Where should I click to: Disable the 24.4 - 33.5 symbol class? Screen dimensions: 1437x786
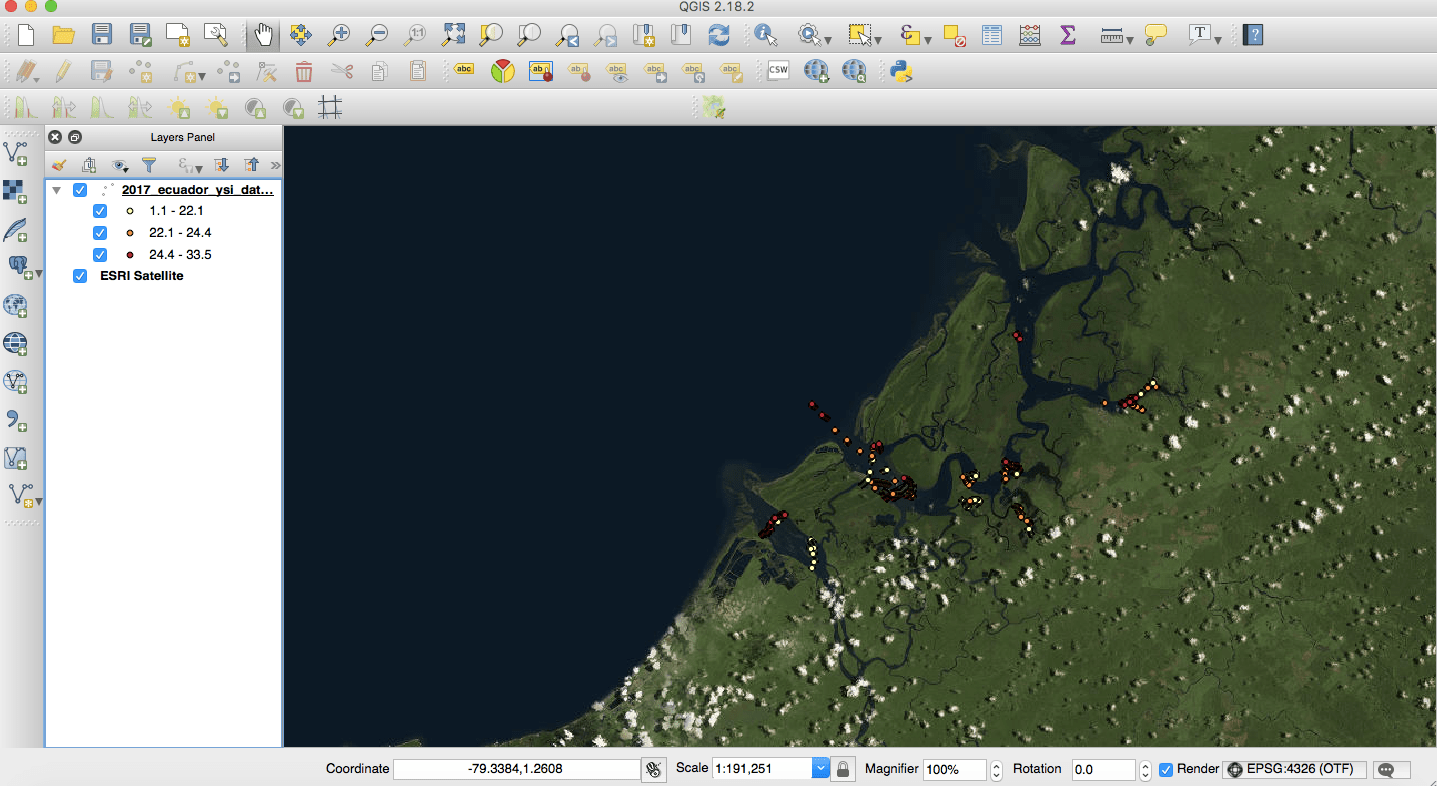click(x=100, y=254)
